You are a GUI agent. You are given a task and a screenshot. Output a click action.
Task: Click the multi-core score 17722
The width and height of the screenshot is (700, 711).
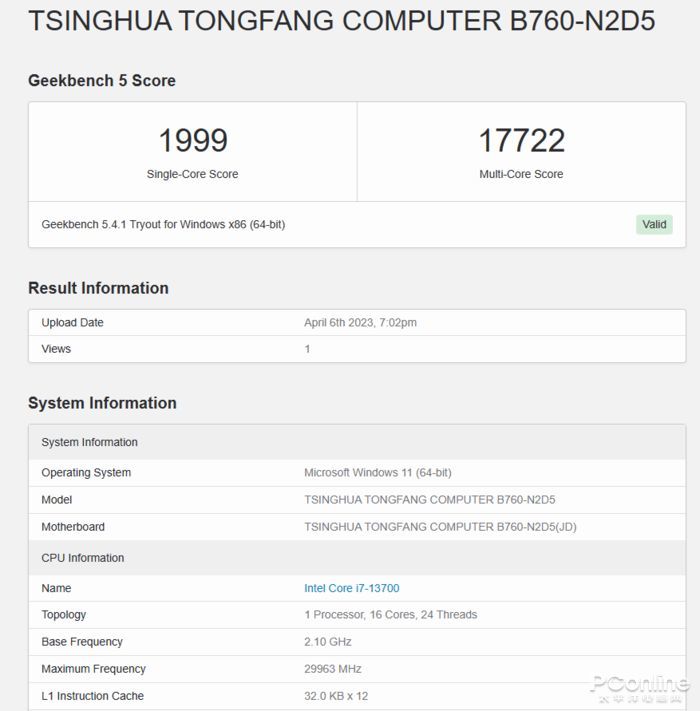521,140
